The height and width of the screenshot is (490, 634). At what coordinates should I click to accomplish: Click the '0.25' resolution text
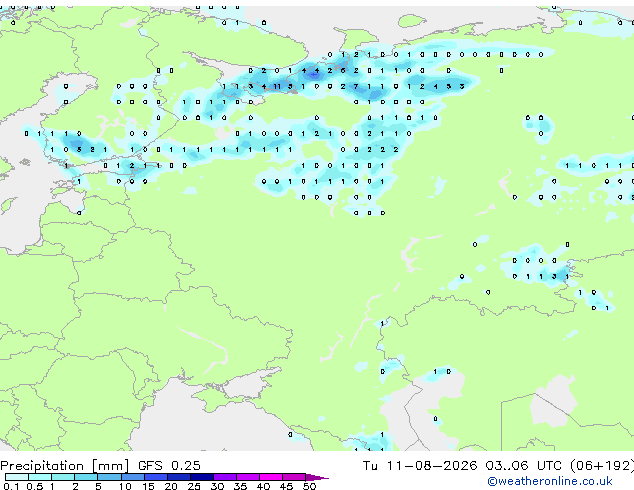pyautogui.click(x=186, y=466)
